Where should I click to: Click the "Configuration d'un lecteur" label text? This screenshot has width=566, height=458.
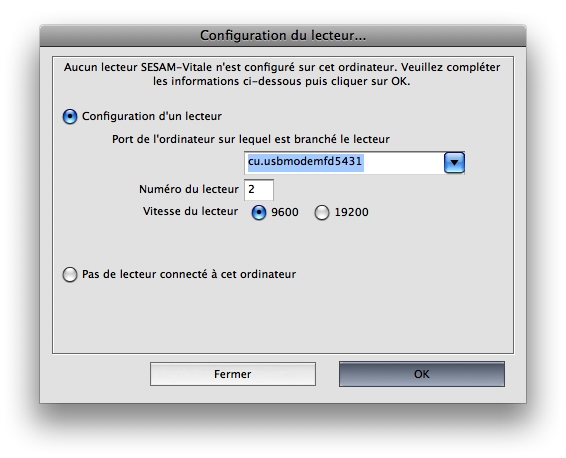point(152,116)
